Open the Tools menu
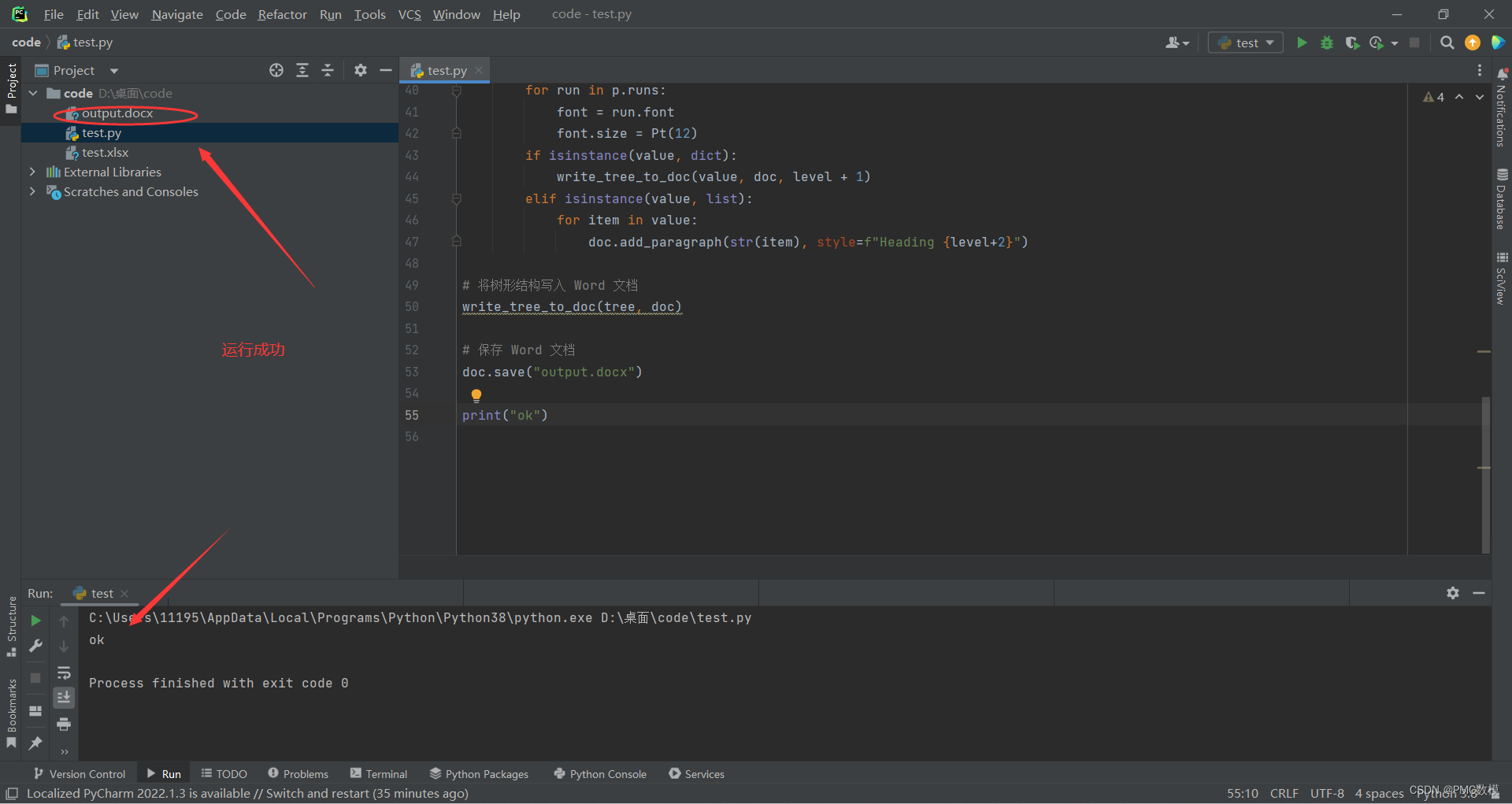 point(369,14)
